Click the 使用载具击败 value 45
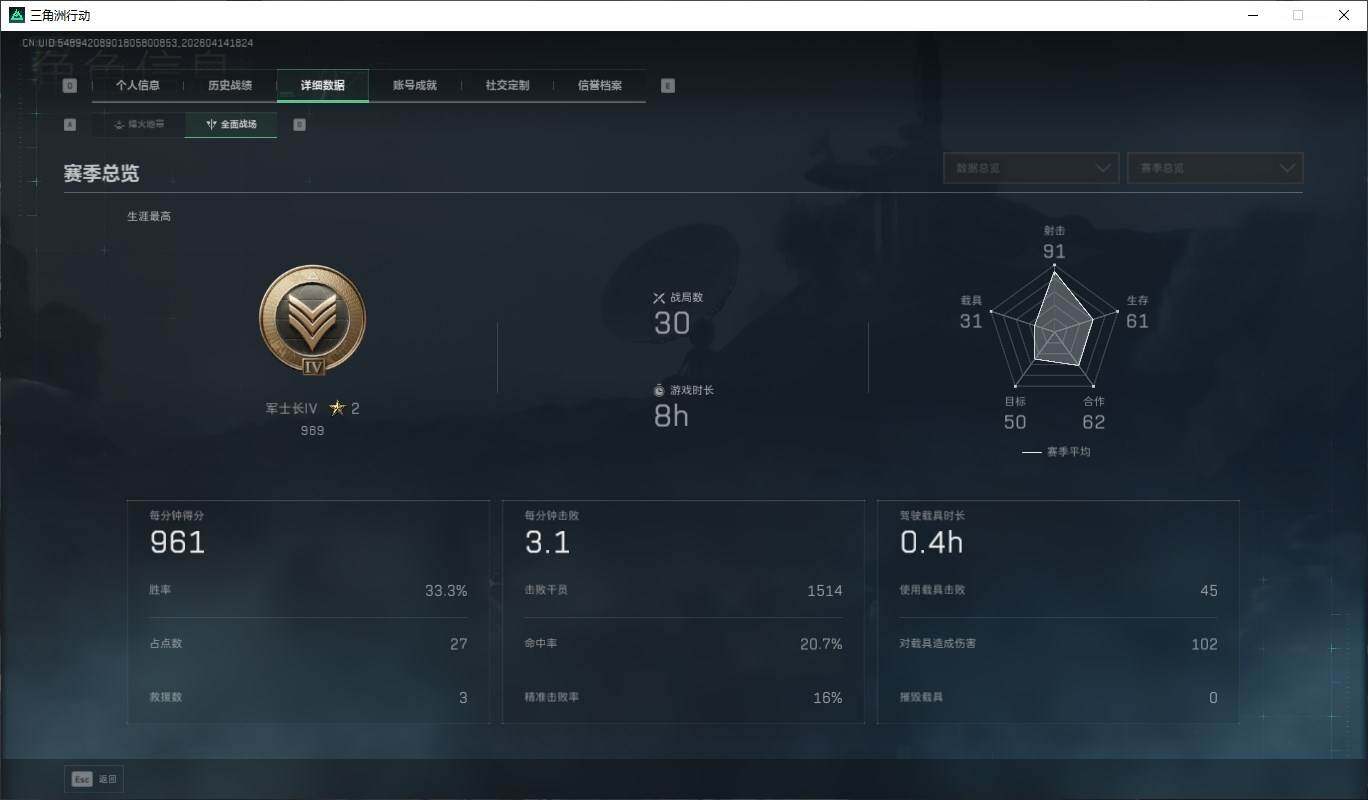Image resolution: width=1368 pixels, height=800 pixels. pos(1209,591)
